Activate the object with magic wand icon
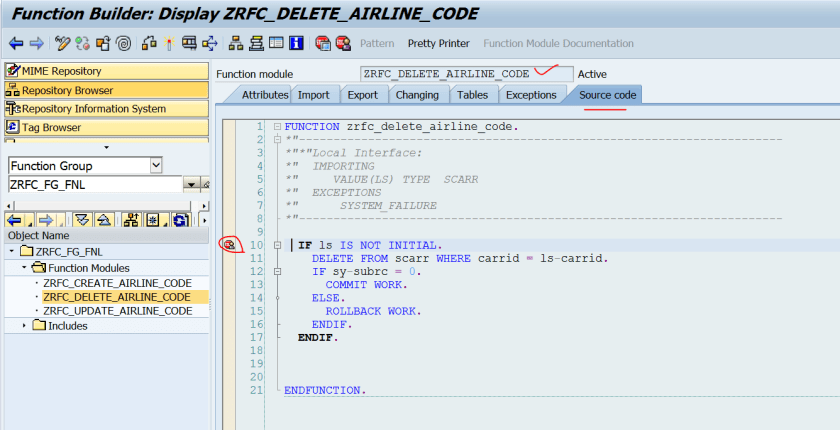 point(169,43)
